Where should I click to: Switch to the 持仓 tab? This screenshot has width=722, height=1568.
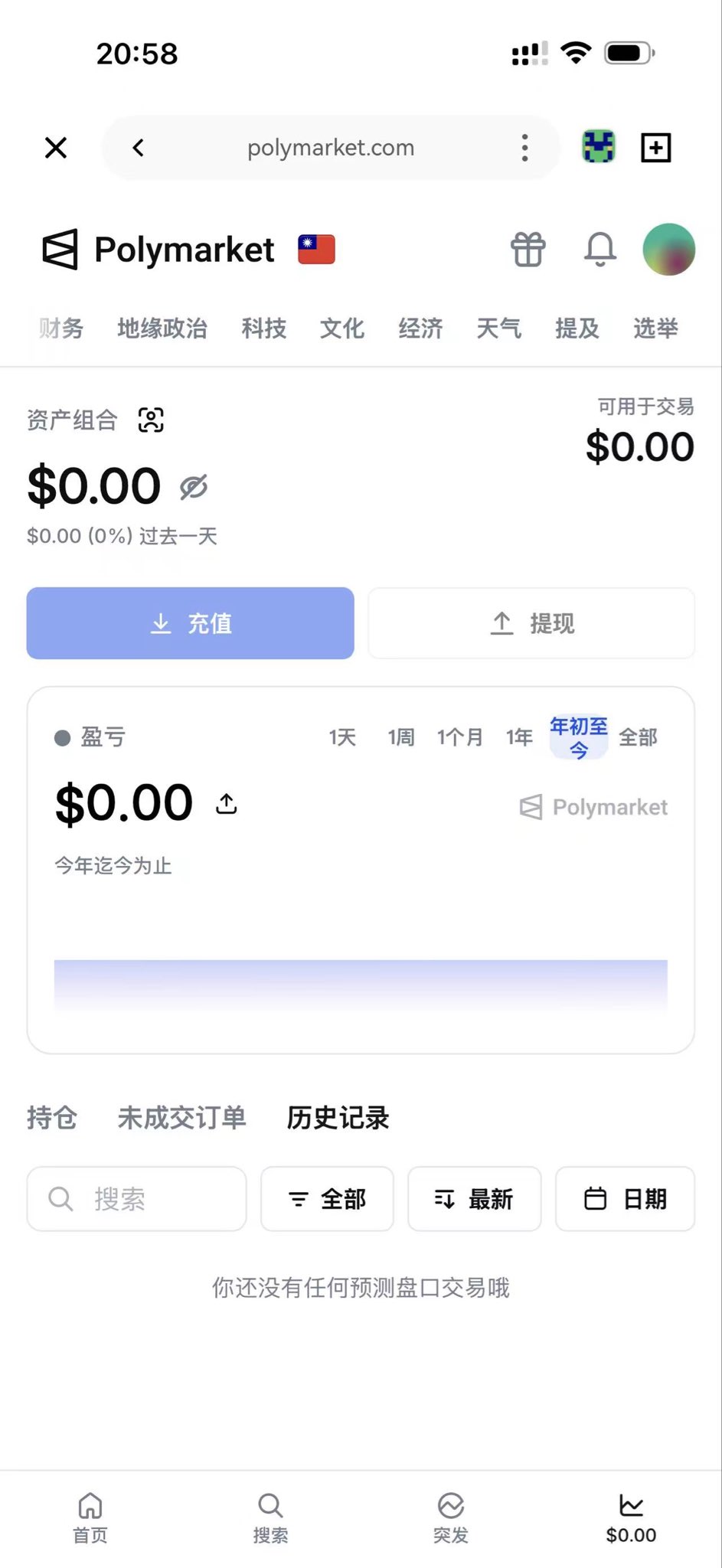52,1118
